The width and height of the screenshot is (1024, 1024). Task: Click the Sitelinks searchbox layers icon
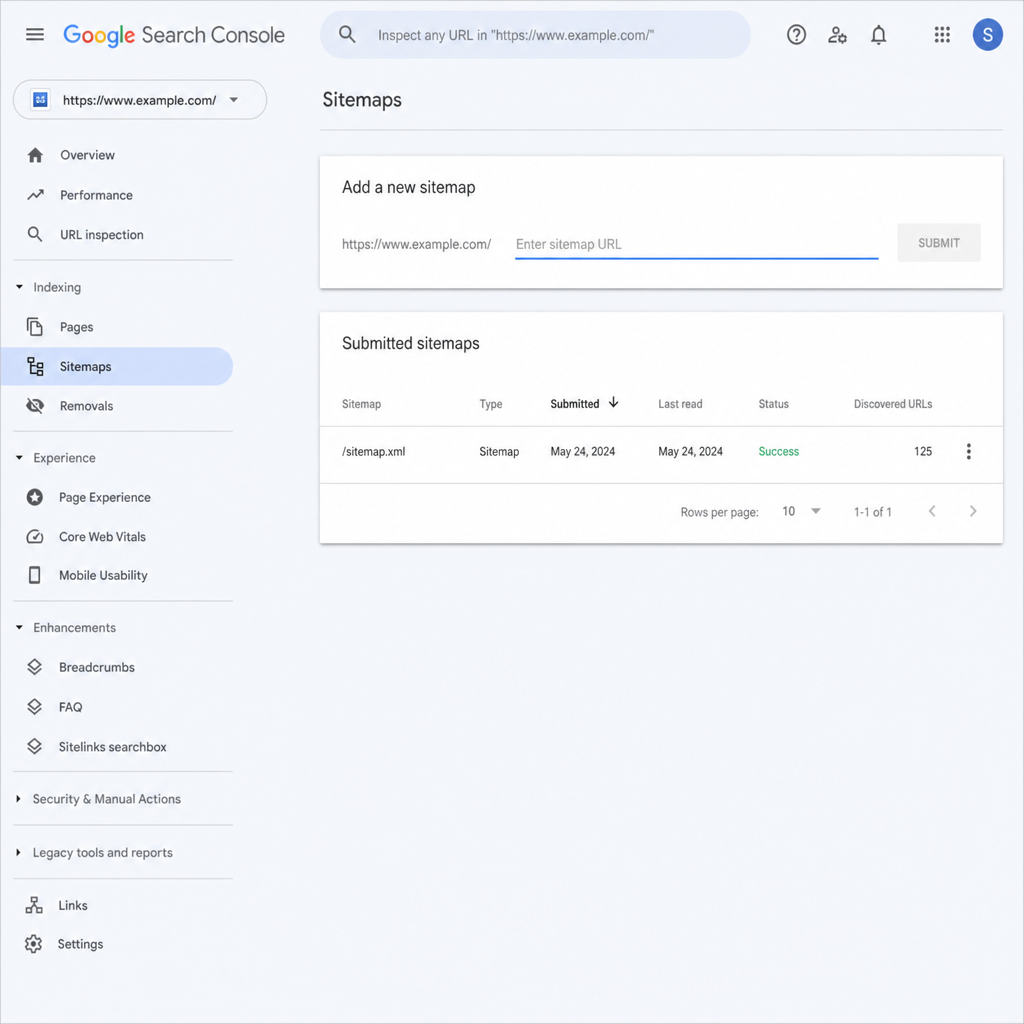point(35,746)
